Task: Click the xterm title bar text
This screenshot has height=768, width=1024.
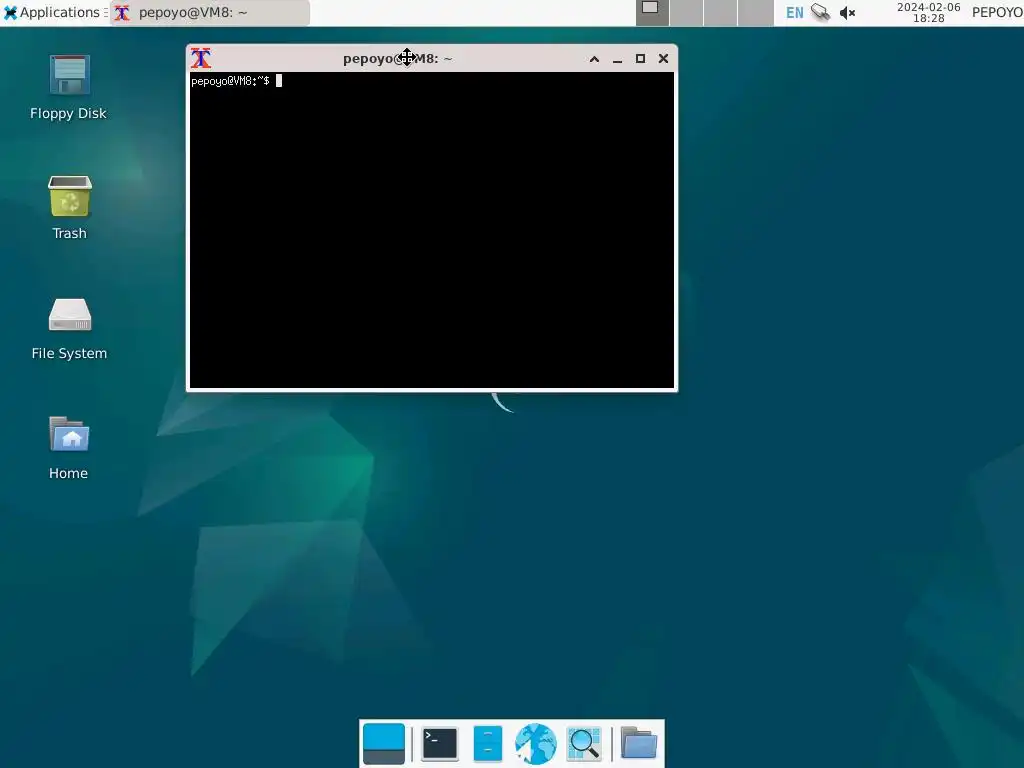Action: [x=397, y=59]
